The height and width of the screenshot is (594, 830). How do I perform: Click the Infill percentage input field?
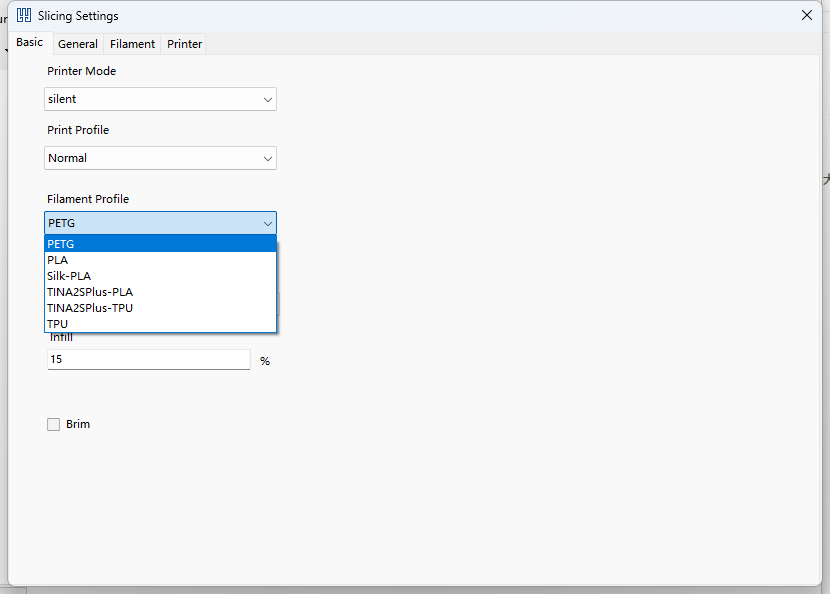(x=148, y=359)
